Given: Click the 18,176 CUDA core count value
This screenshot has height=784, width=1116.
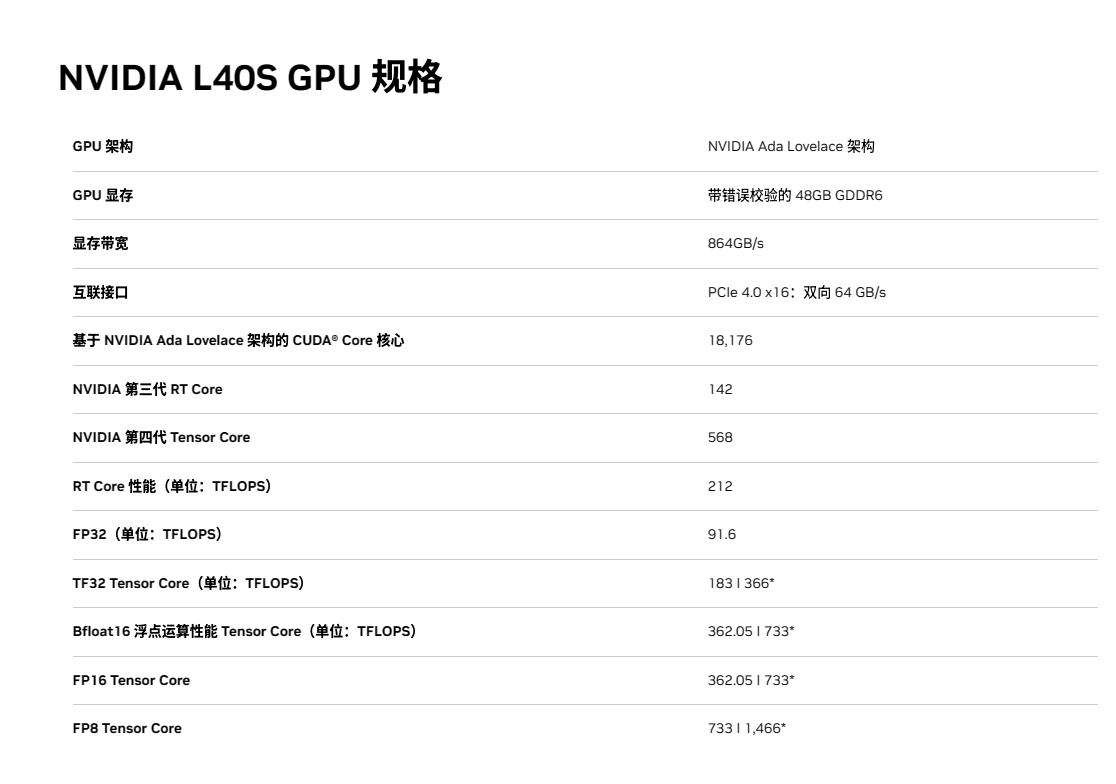Looking at the screenshot, I should [x=731, y=340].
